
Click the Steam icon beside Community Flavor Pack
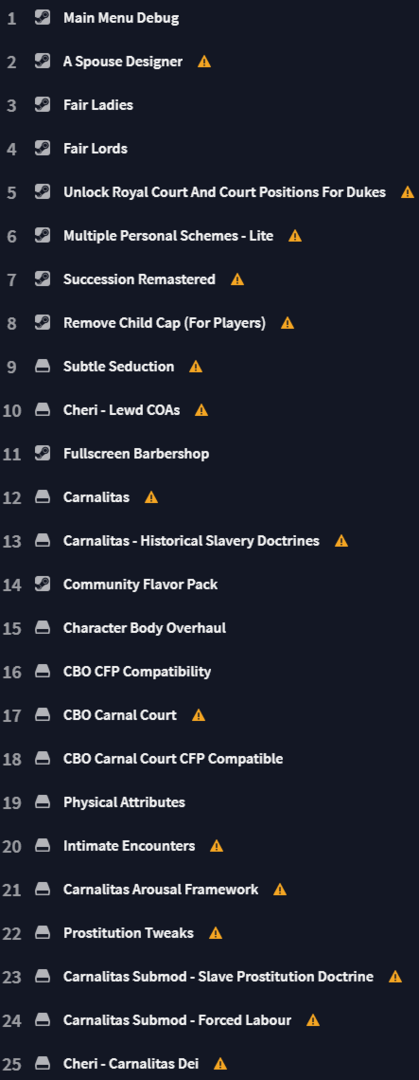point(43,584)
